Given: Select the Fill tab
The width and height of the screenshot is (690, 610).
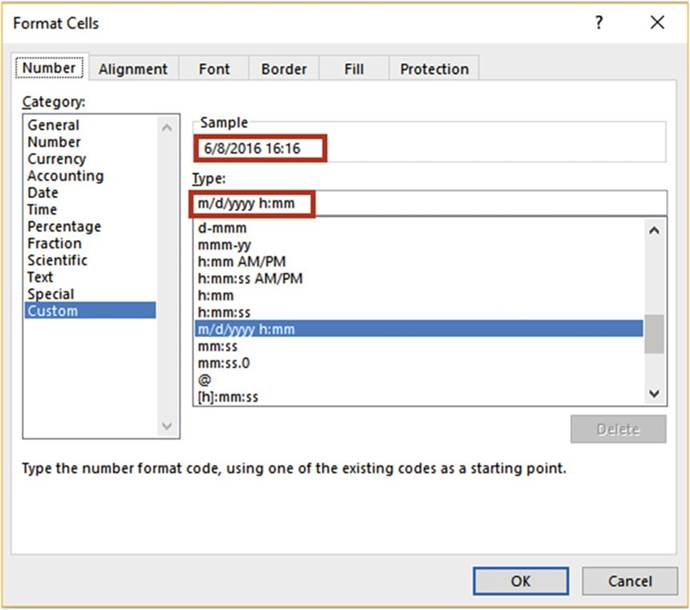Looking at the screenshot, I should [354, 69].
